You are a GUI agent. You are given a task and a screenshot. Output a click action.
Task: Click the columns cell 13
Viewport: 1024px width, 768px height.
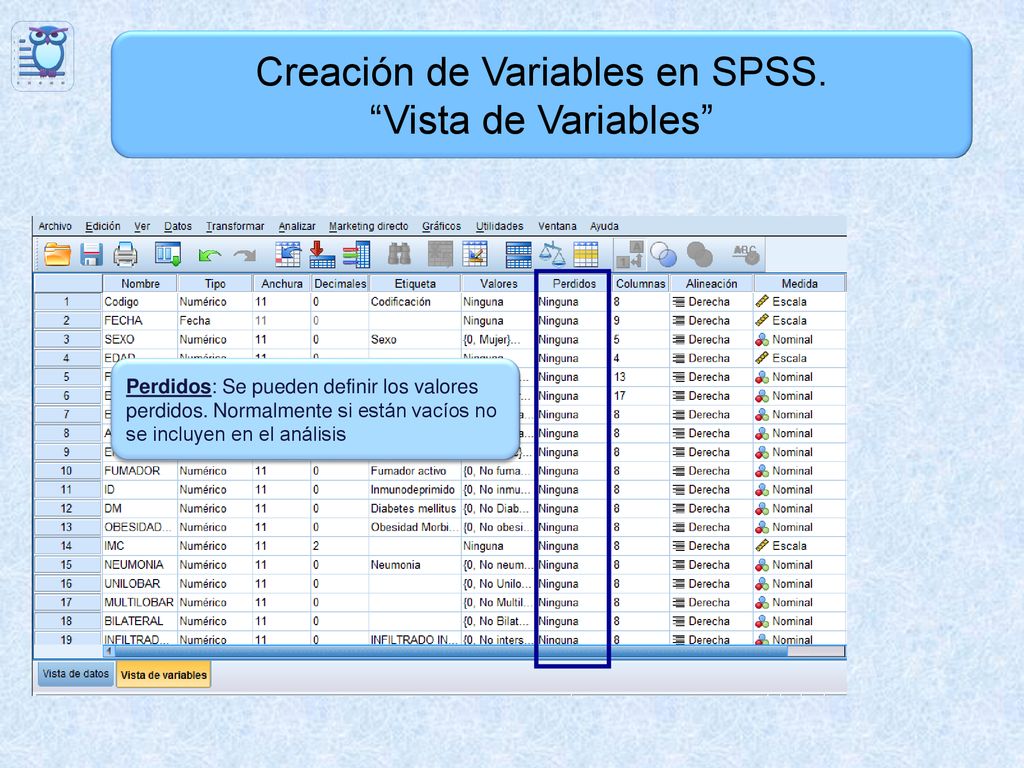click(x=640, y=377)
